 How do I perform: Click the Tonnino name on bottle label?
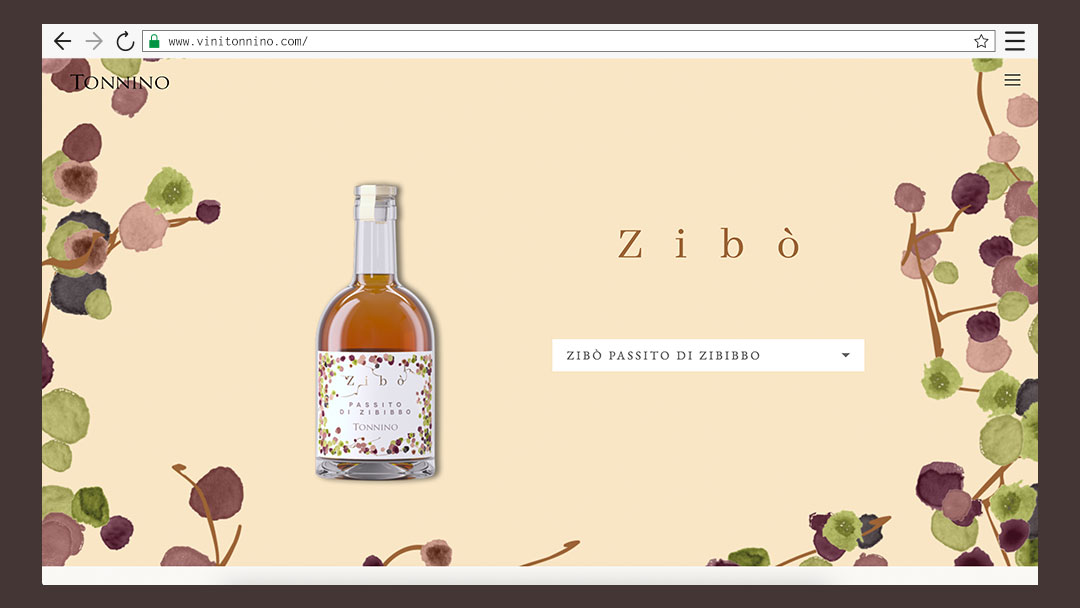pyautogui.click(x=375, y=427)
